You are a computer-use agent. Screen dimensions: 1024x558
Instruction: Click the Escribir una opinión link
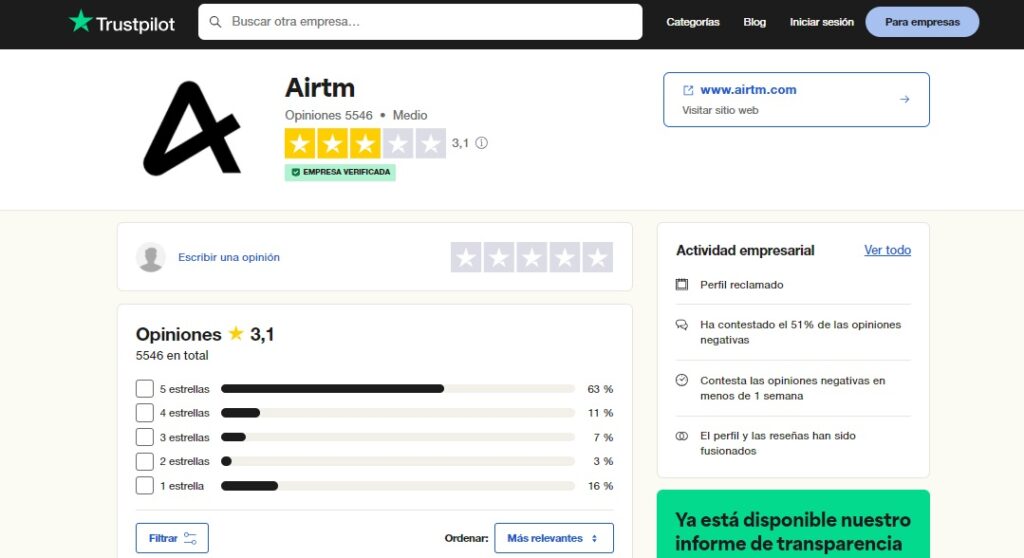tap(229, 257)
